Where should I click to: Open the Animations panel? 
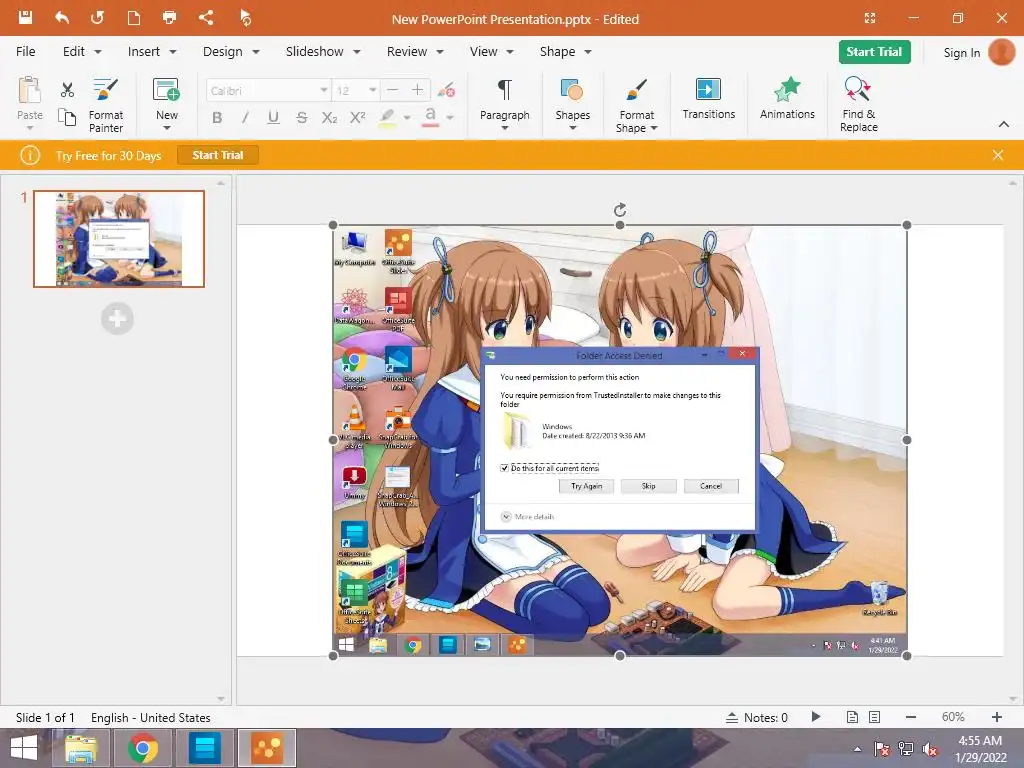[788, 99]
